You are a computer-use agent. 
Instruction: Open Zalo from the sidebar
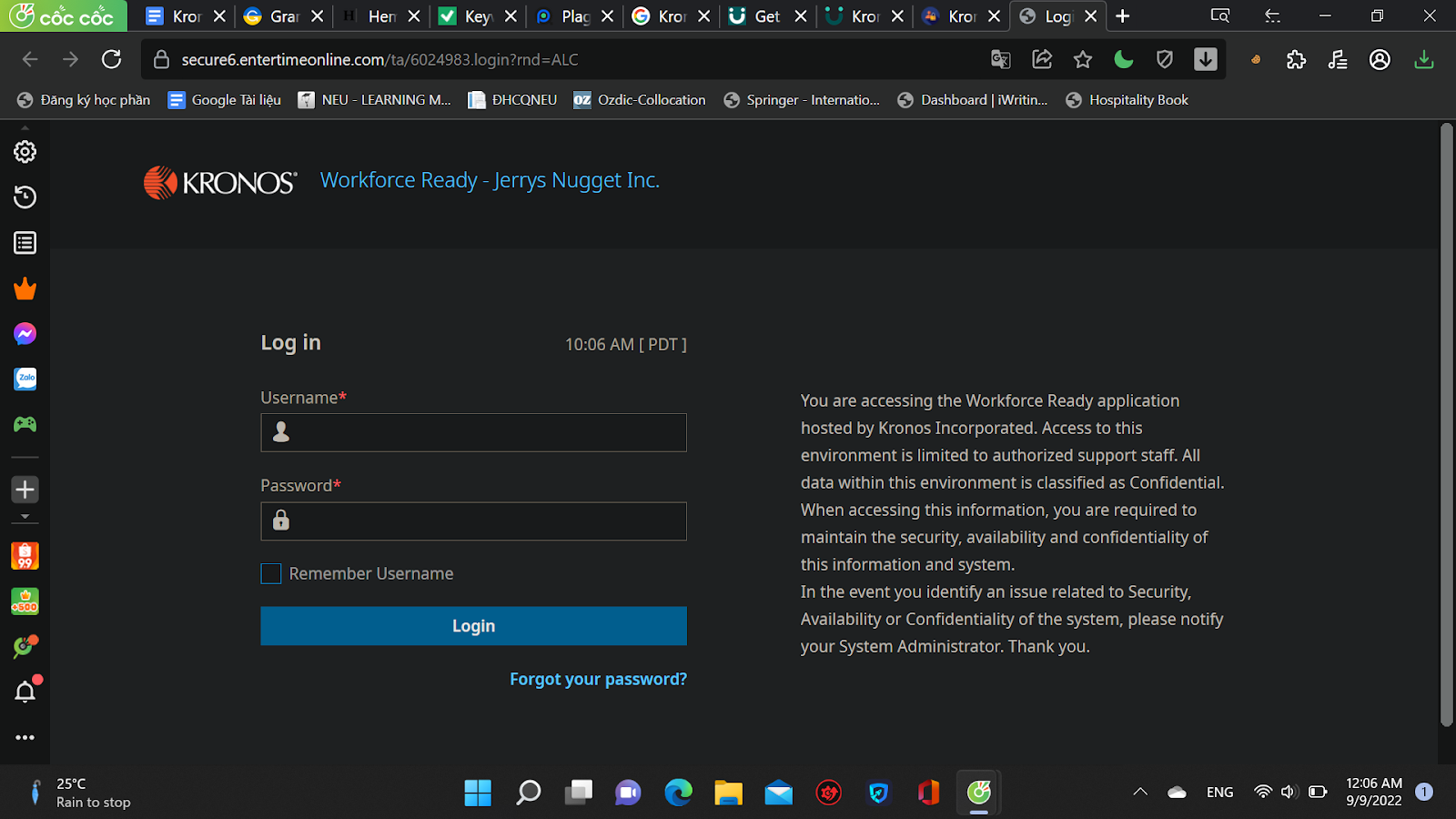(25, 379)
